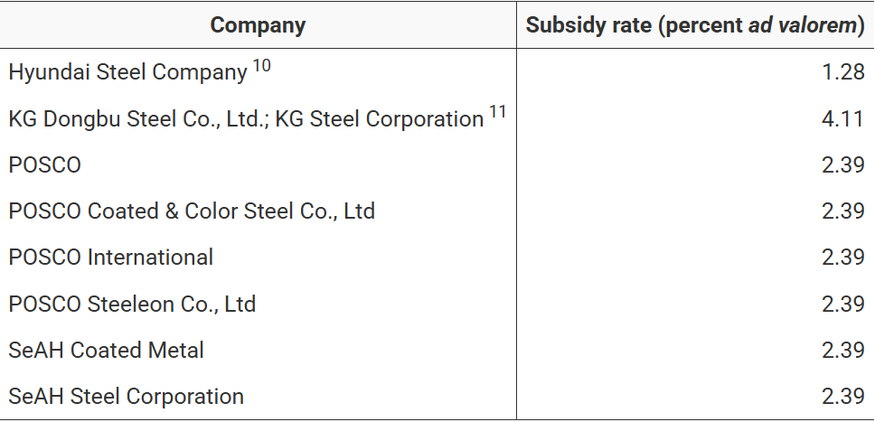Click the 4.11 subsidy rate value
This screenshot has width=875, height=422.
(x=843, y=119)
